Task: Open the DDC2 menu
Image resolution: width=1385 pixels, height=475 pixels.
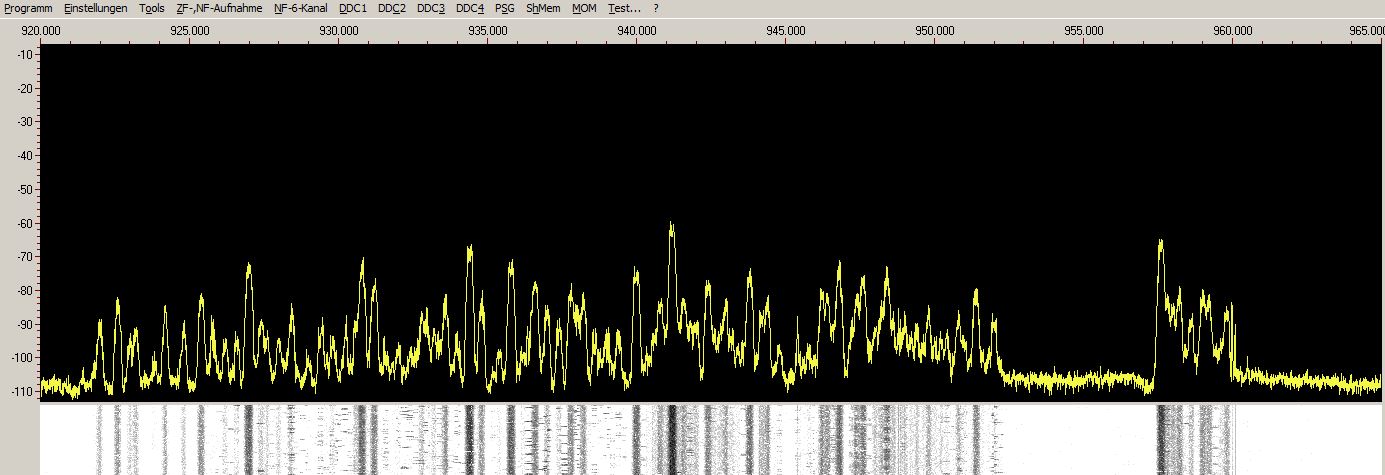Action: [392, 8]
